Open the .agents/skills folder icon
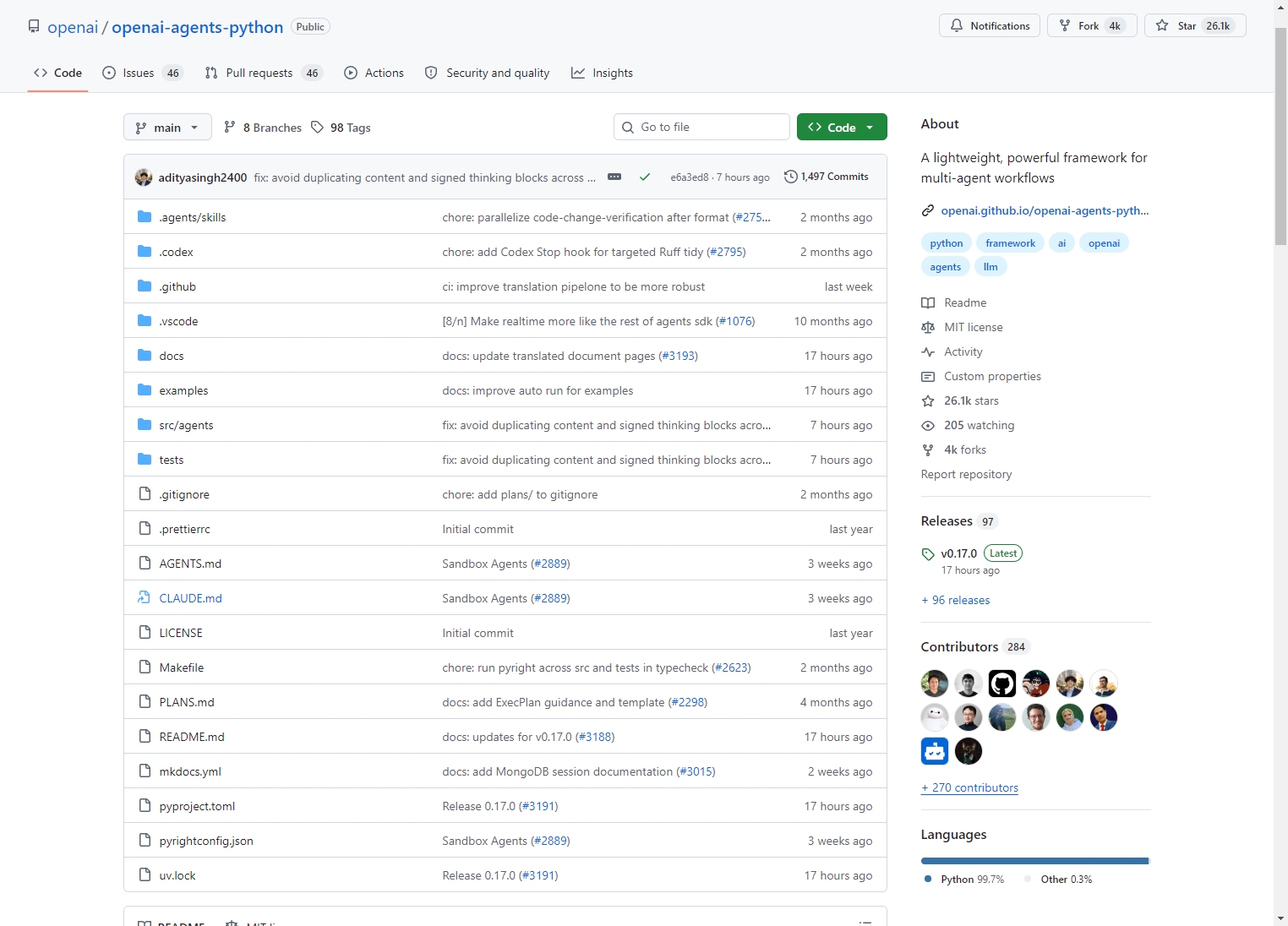 145,216
